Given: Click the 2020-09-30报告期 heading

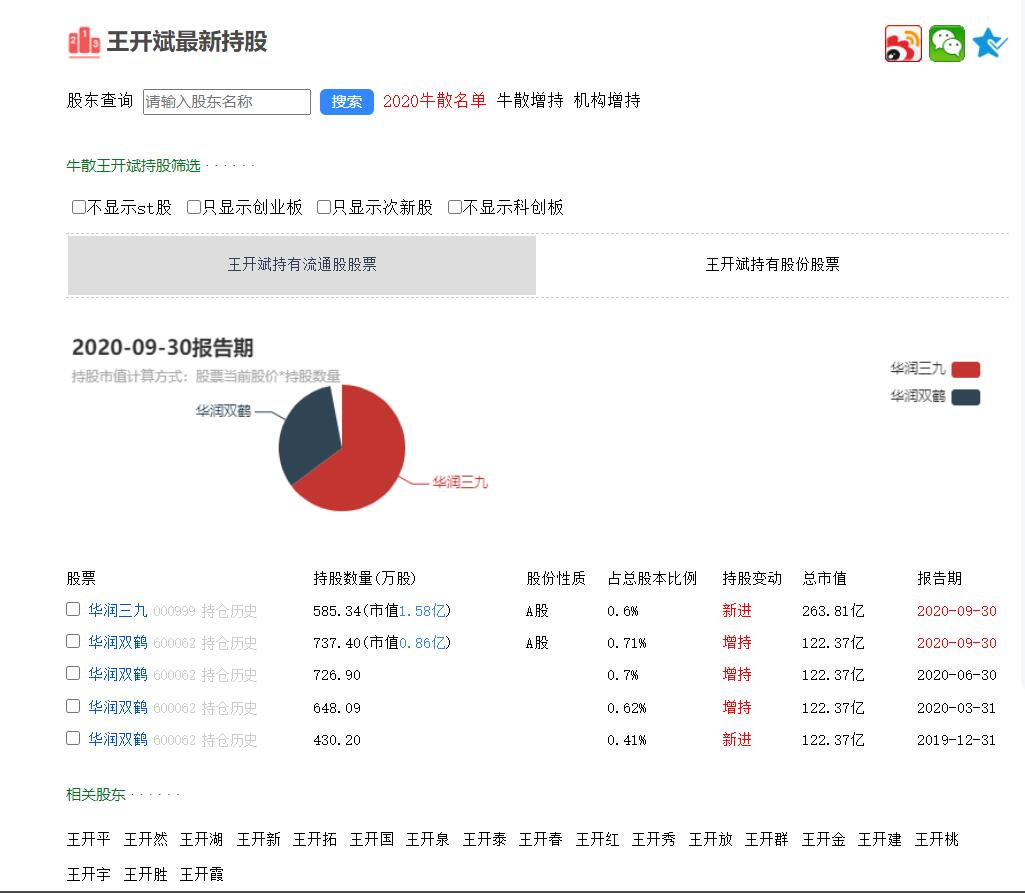Looking at the screenshot, I should click(163, 348).
